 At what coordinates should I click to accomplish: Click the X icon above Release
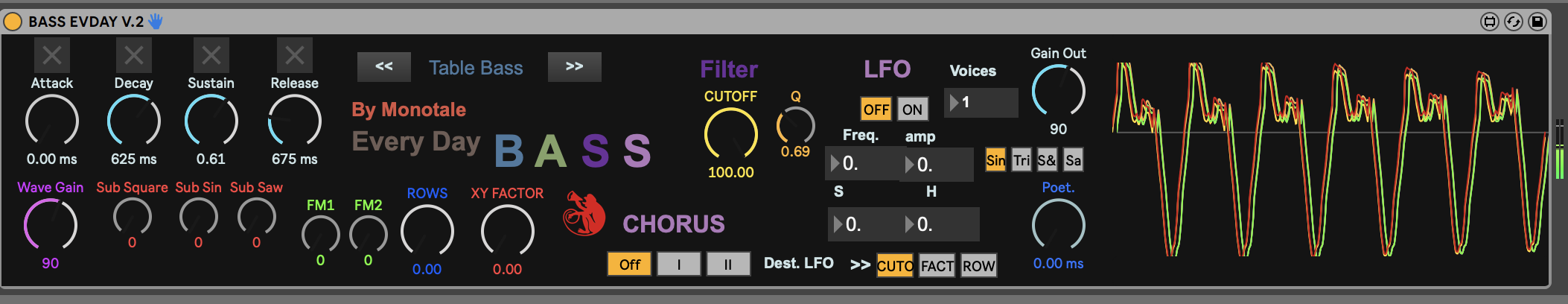pyautogui.click(x=295, y=55)
